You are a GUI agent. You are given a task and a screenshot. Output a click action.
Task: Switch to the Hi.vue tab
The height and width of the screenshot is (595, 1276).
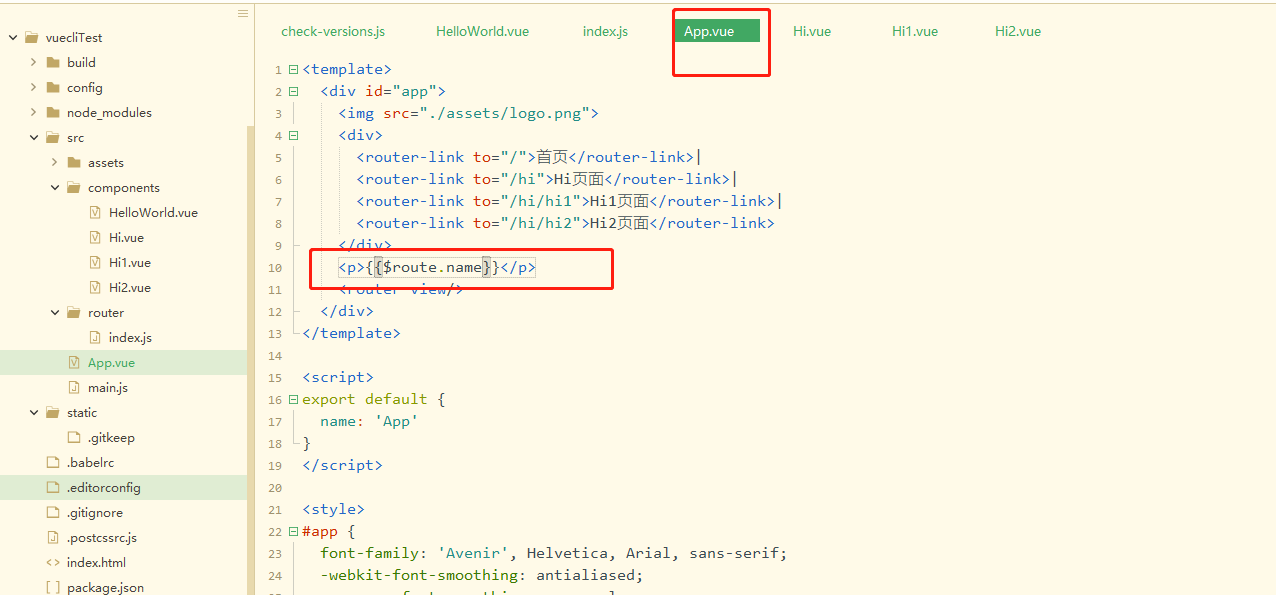coord(812,31)
